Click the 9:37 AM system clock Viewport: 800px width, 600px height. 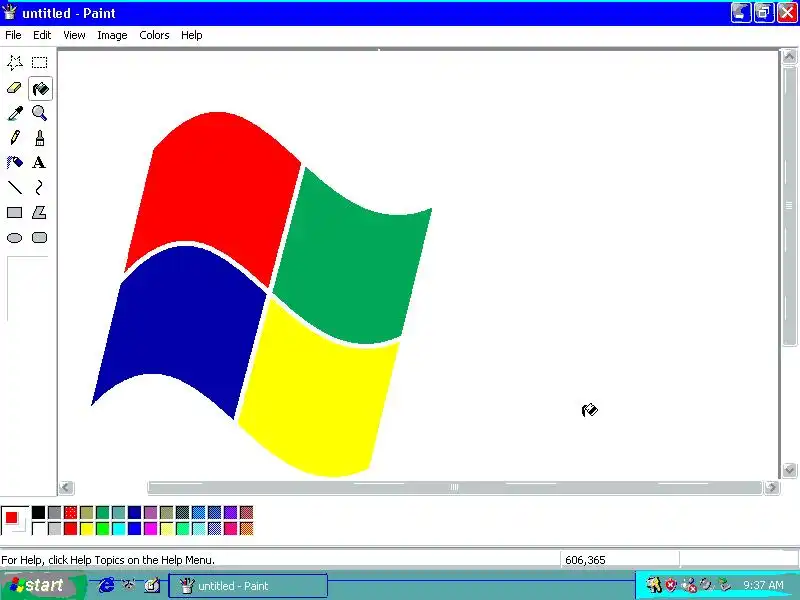(x=763, y=585)
